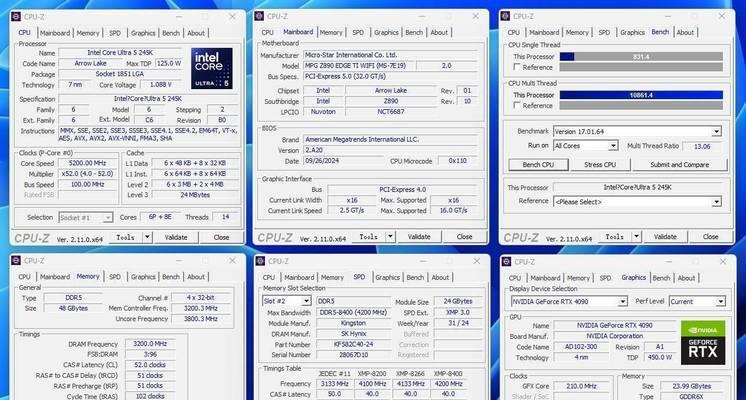This screenshot has width=746, height=400.
Task: Open Bench tab in the CPU window
Action: pos(171,33)
